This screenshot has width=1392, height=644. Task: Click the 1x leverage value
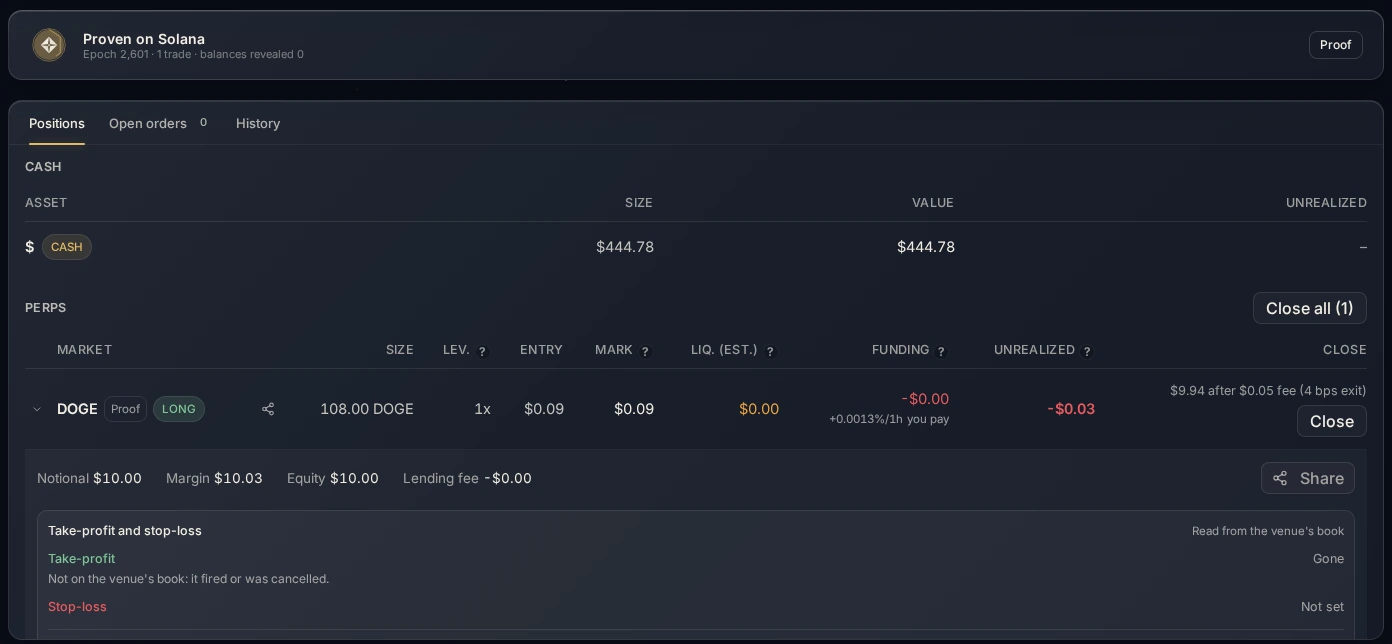coord(482,409)
